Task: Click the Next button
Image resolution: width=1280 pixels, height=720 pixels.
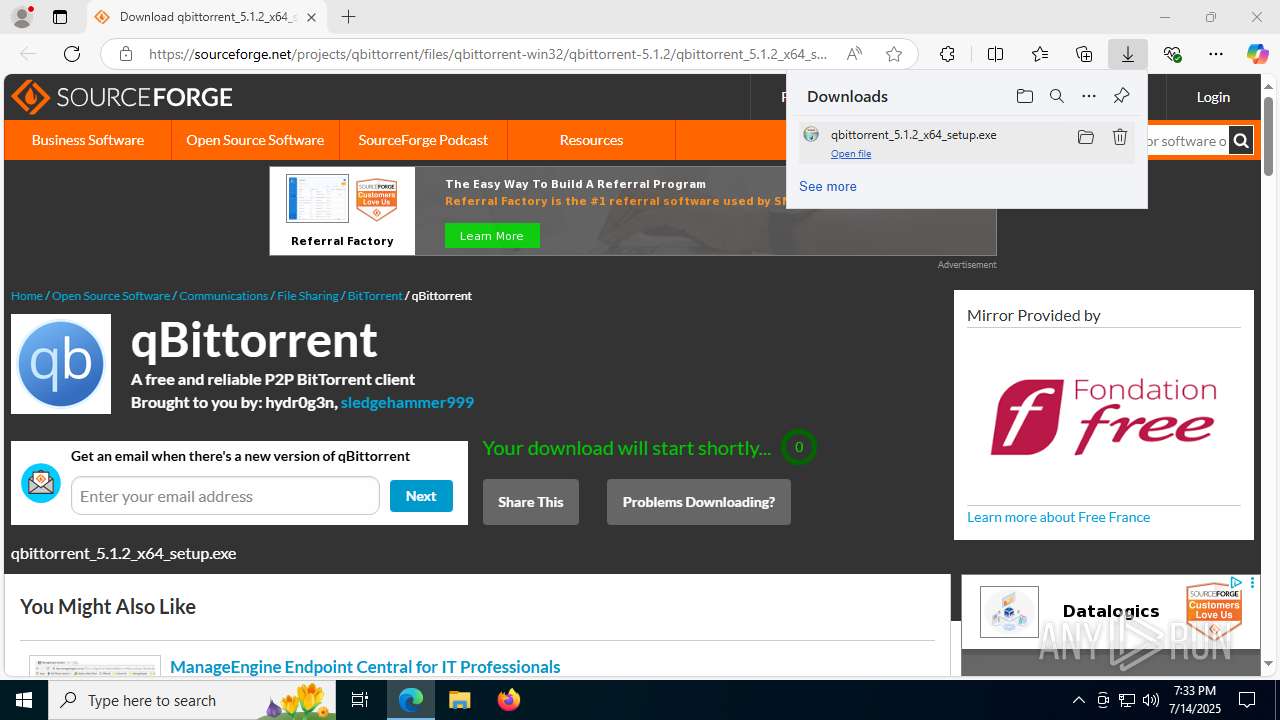Action: coord(421,496)
